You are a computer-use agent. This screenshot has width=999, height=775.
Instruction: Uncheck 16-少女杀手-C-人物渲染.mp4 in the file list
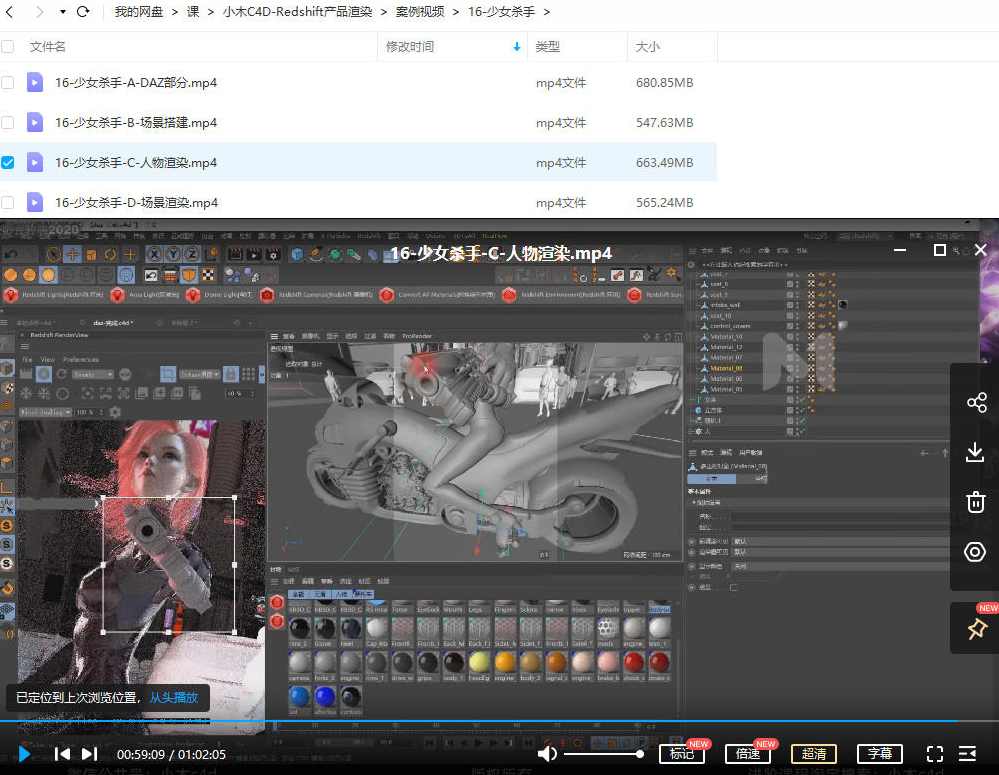pyautogui.click(x=8, y=162)
